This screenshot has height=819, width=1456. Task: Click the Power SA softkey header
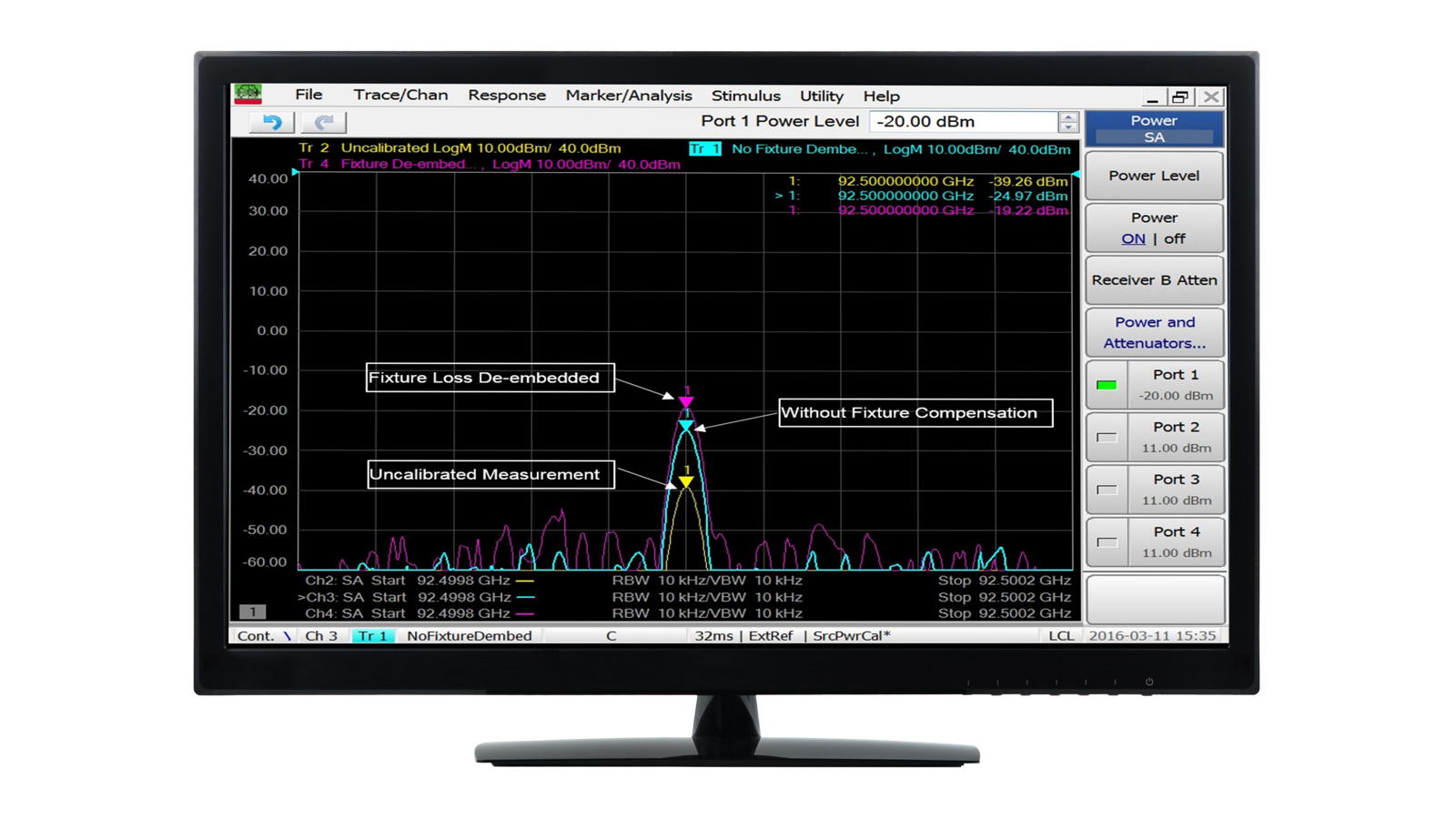pos(1154,128)
